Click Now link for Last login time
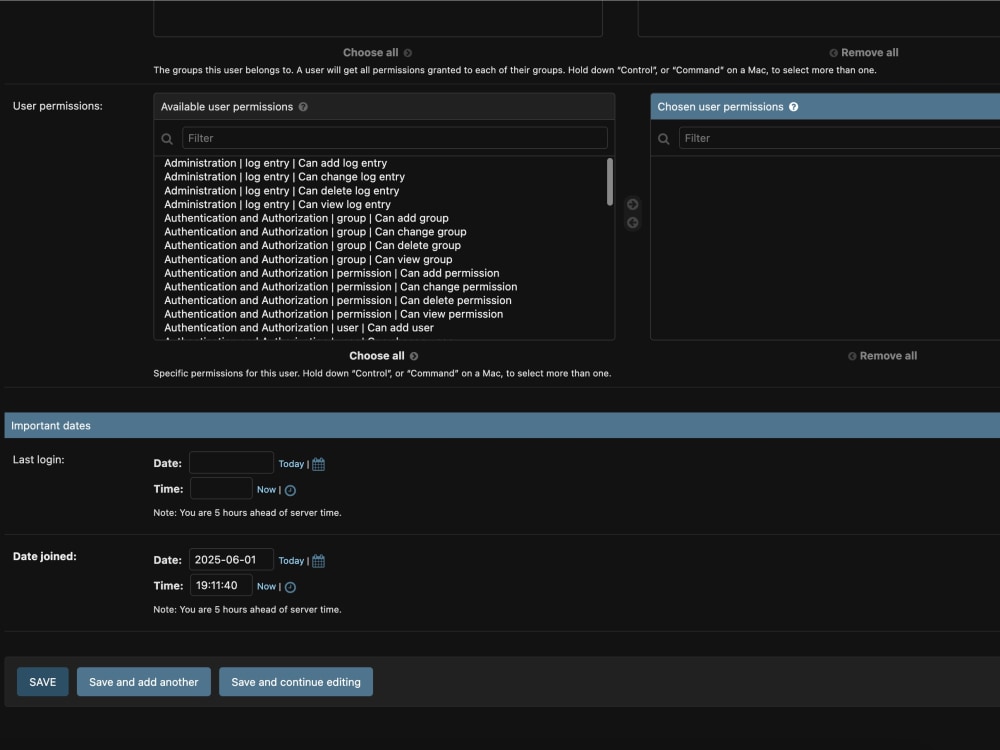 pos(266,490)
